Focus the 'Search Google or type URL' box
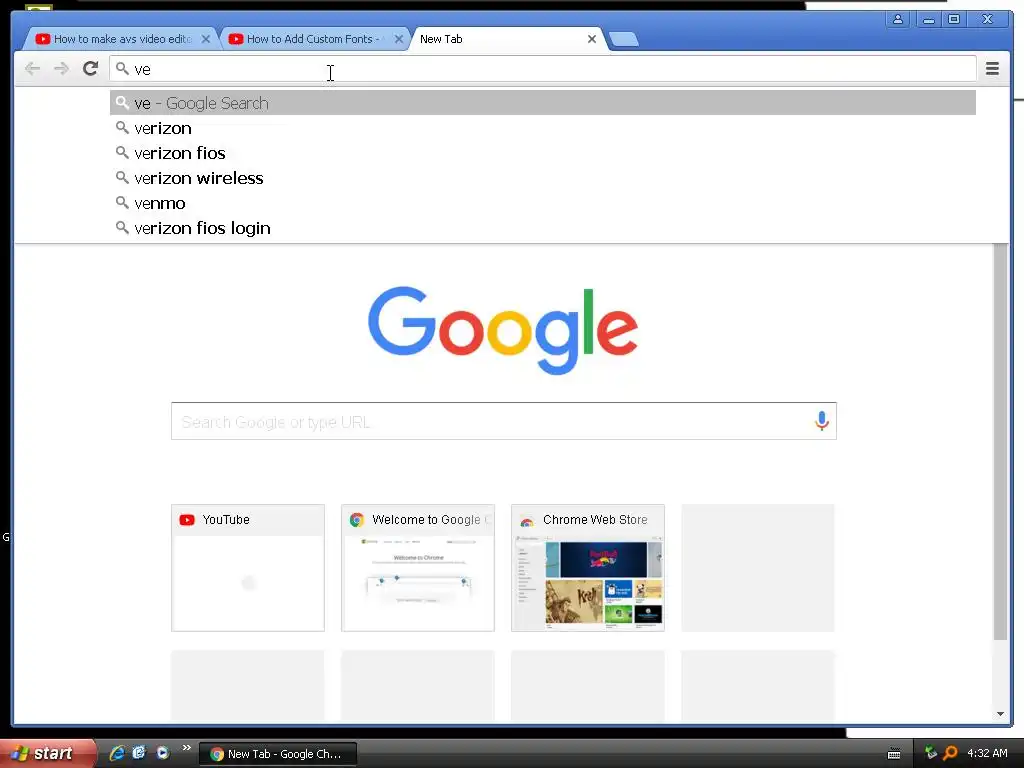Viewport: 1024px width, 768px height. [x=504, y=421]
